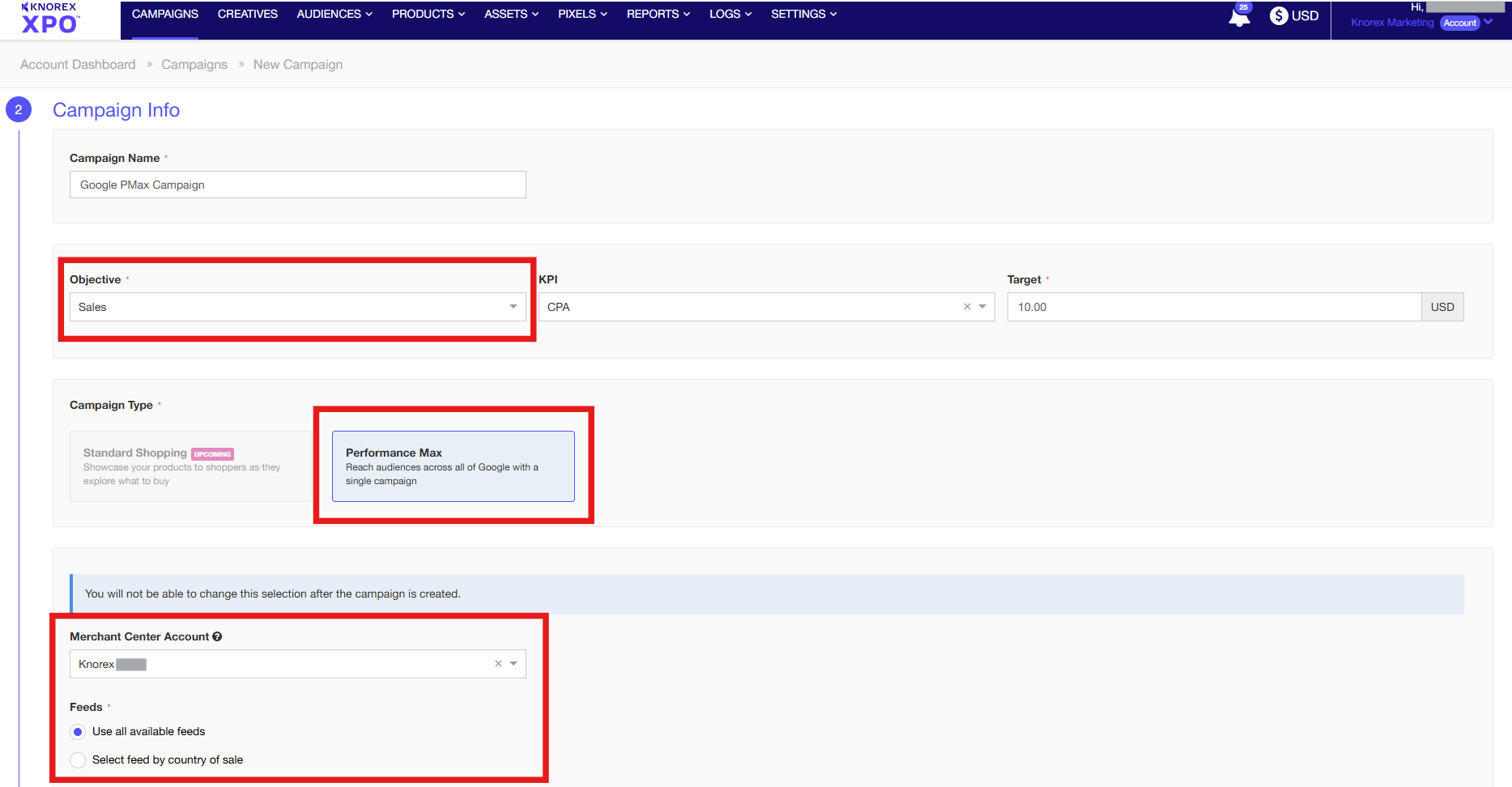Click the Campaign Name input field

point(298,185)
